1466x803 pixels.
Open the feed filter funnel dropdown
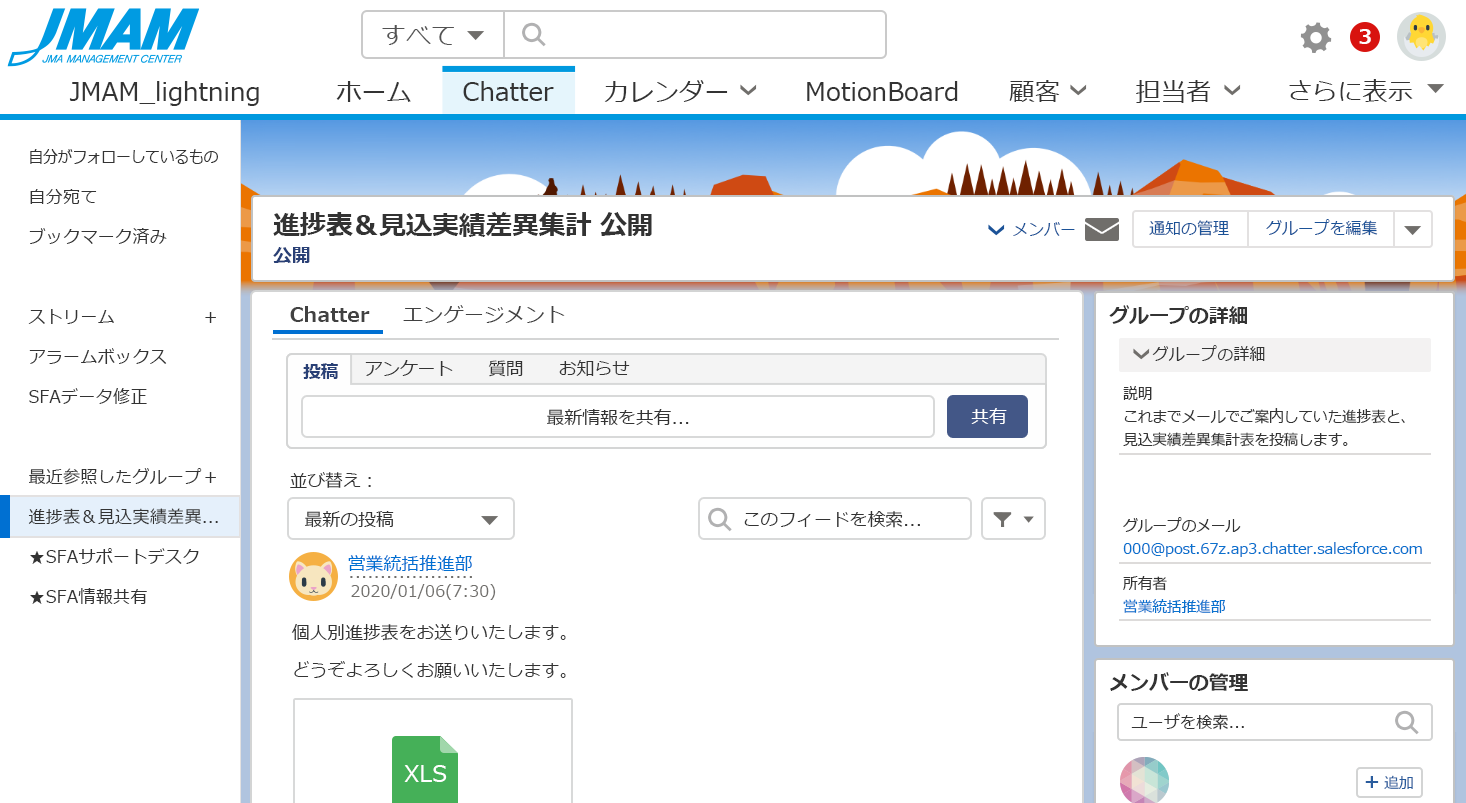coord(1013,519)
